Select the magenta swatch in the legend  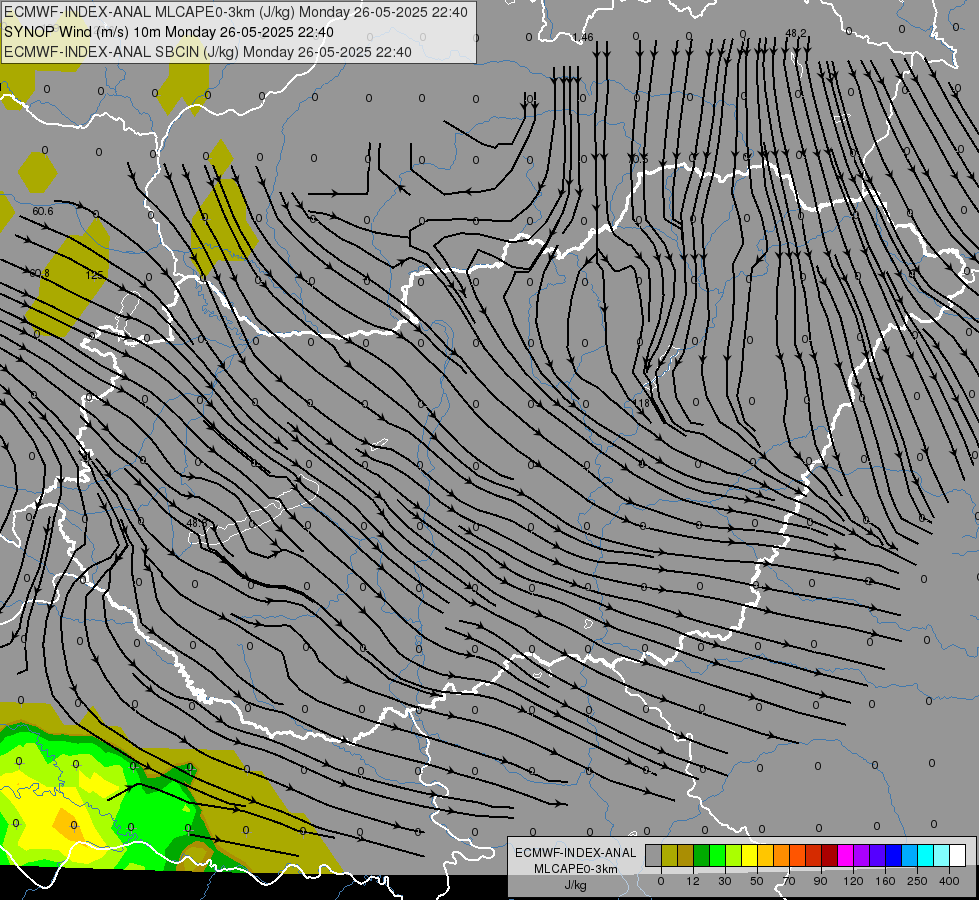point(846,855)
